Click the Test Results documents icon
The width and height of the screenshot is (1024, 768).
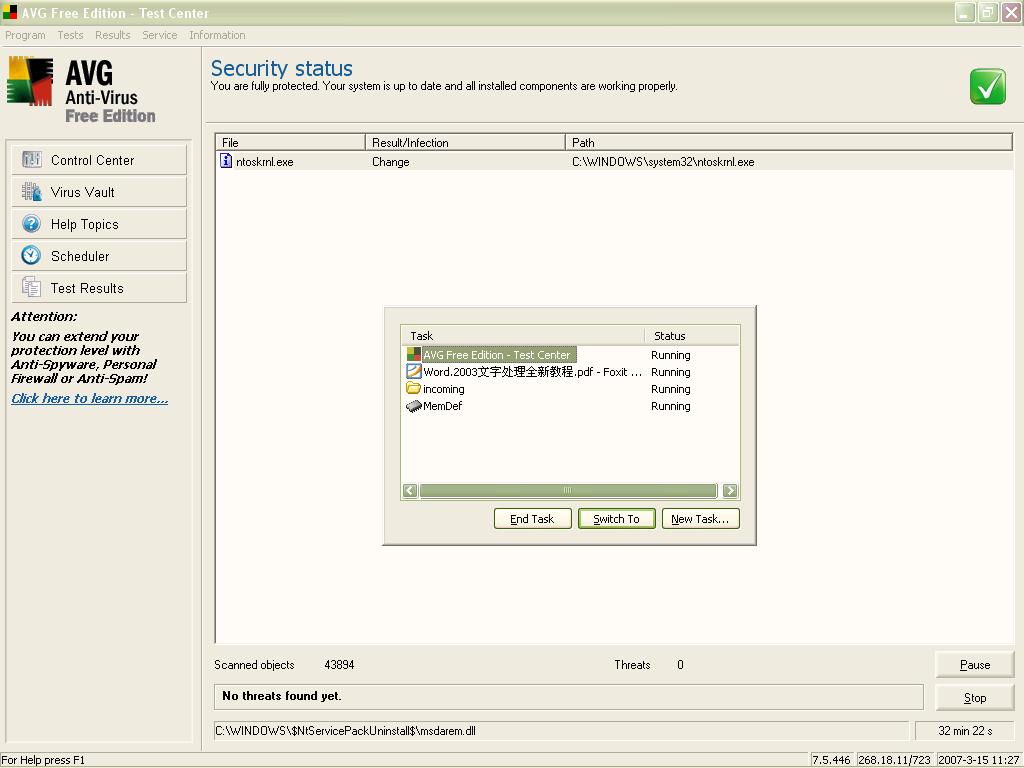click(x=31, y=287)
